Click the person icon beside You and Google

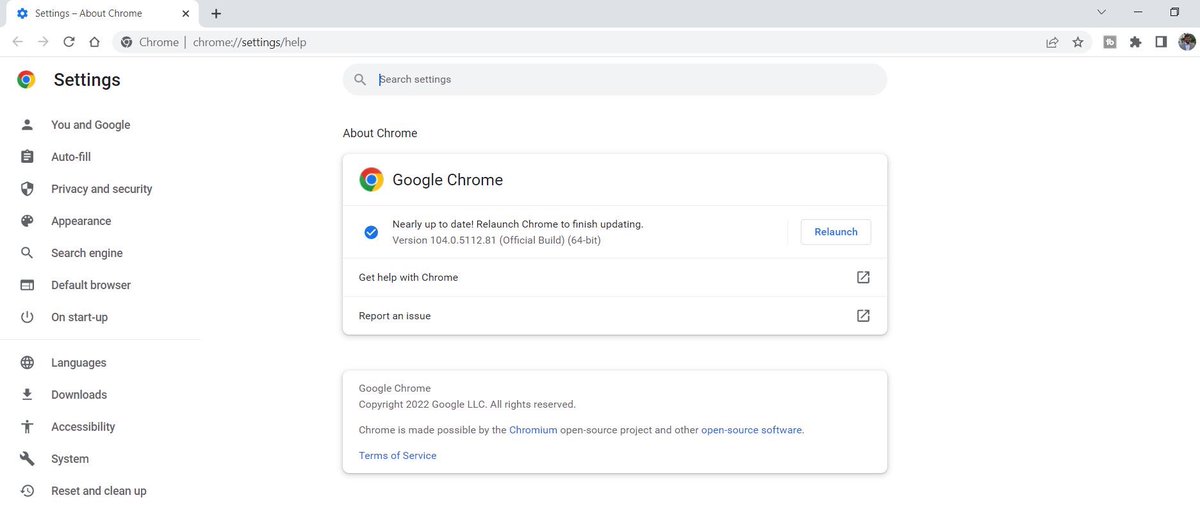(28, 125)
